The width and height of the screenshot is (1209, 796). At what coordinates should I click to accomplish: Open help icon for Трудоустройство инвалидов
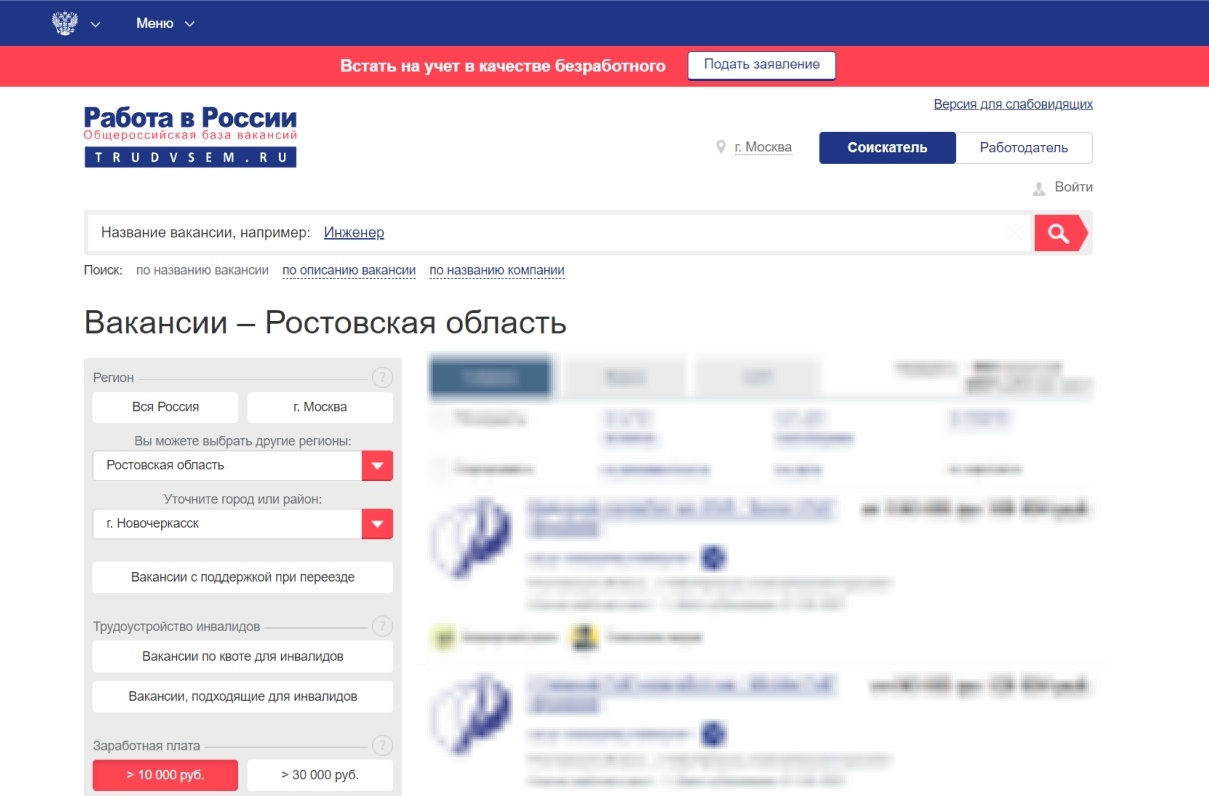click(x=382, y=627)
